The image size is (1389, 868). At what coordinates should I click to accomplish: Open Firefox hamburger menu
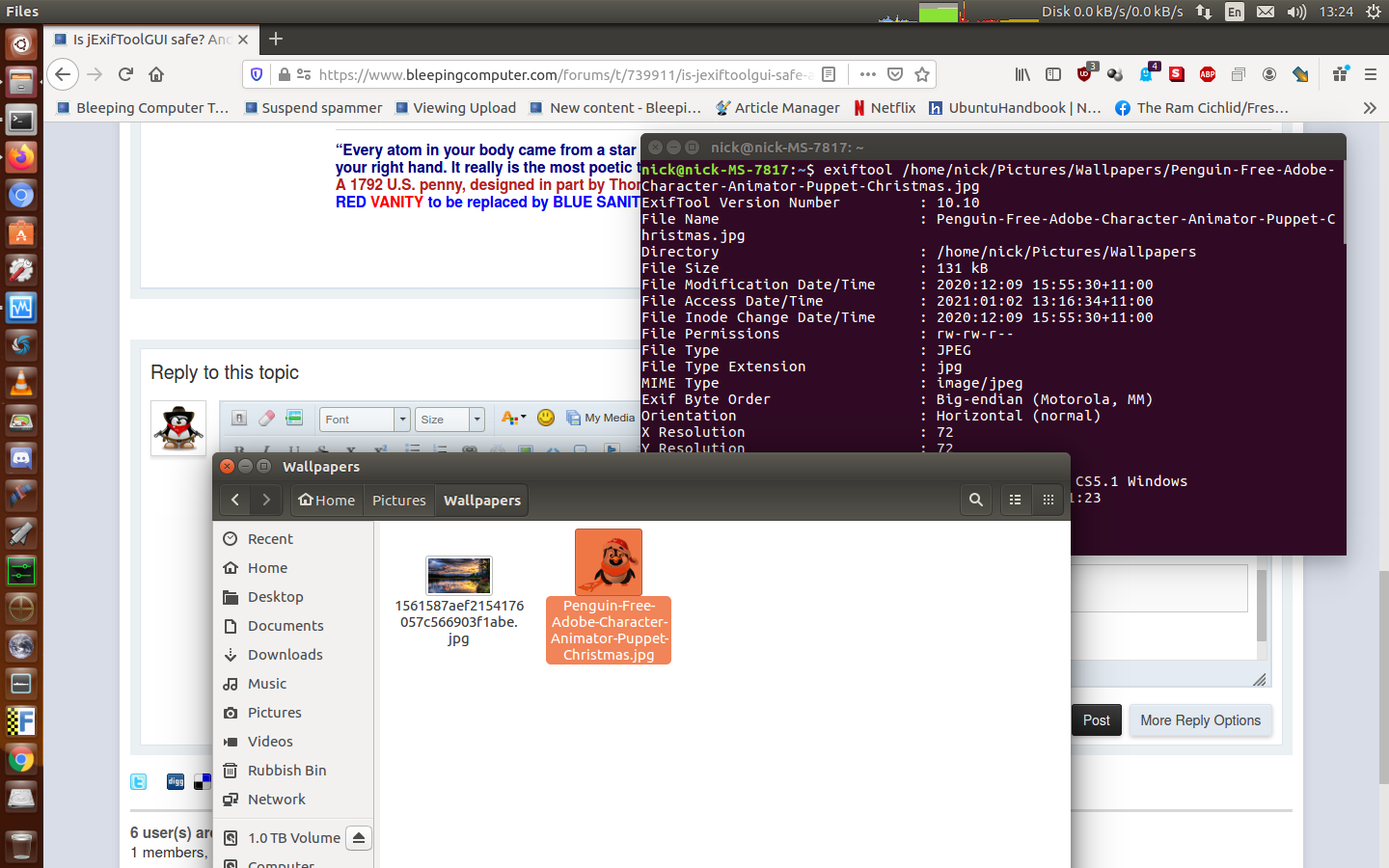pyautogui.click(x=1370, y=74)
